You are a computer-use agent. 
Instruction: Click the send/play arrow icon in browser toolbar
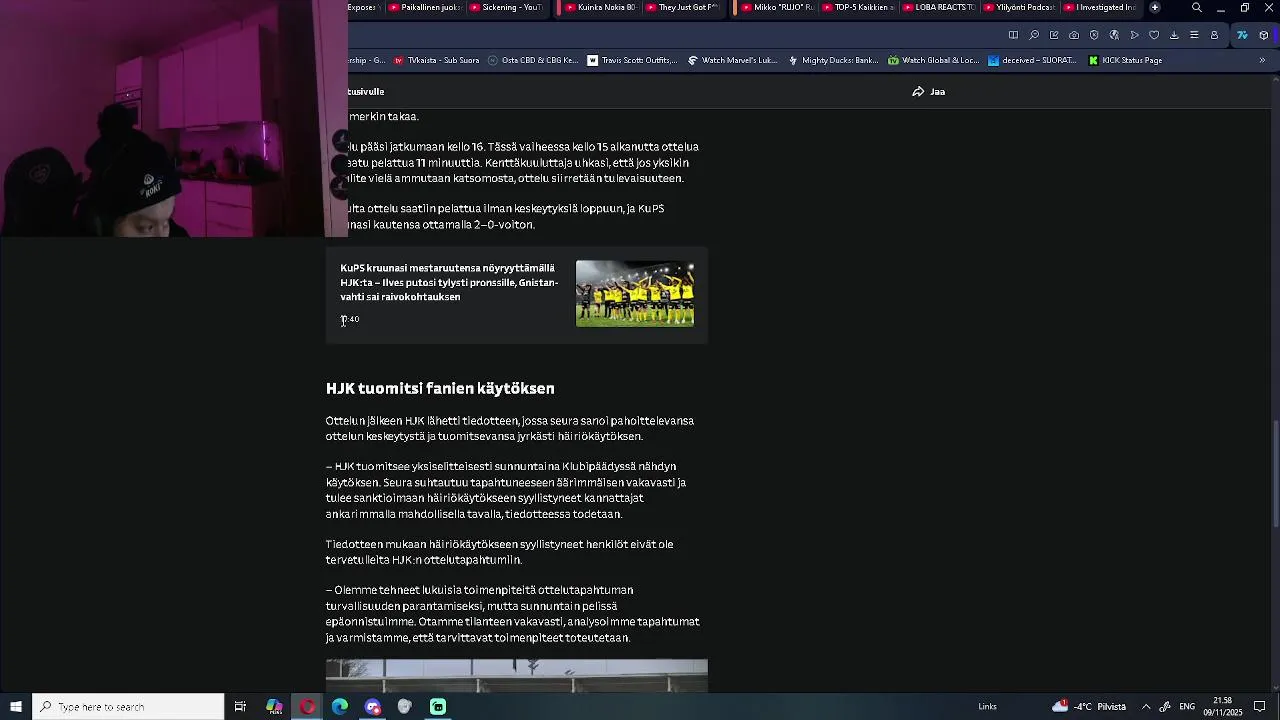coord(1134,35)
